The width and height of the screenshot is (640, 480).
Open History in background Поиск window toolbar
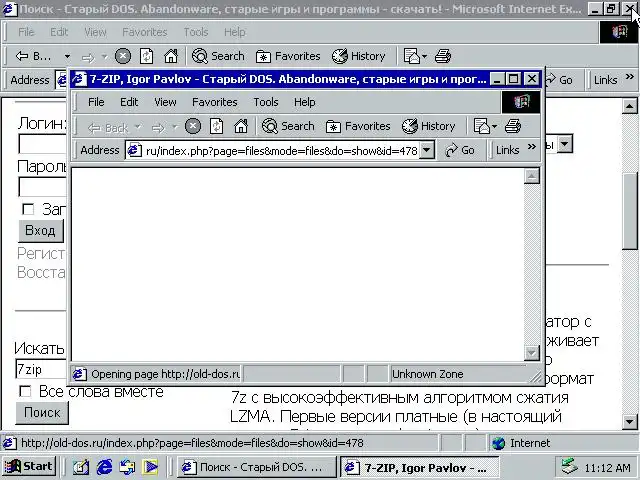pos(358,56)
